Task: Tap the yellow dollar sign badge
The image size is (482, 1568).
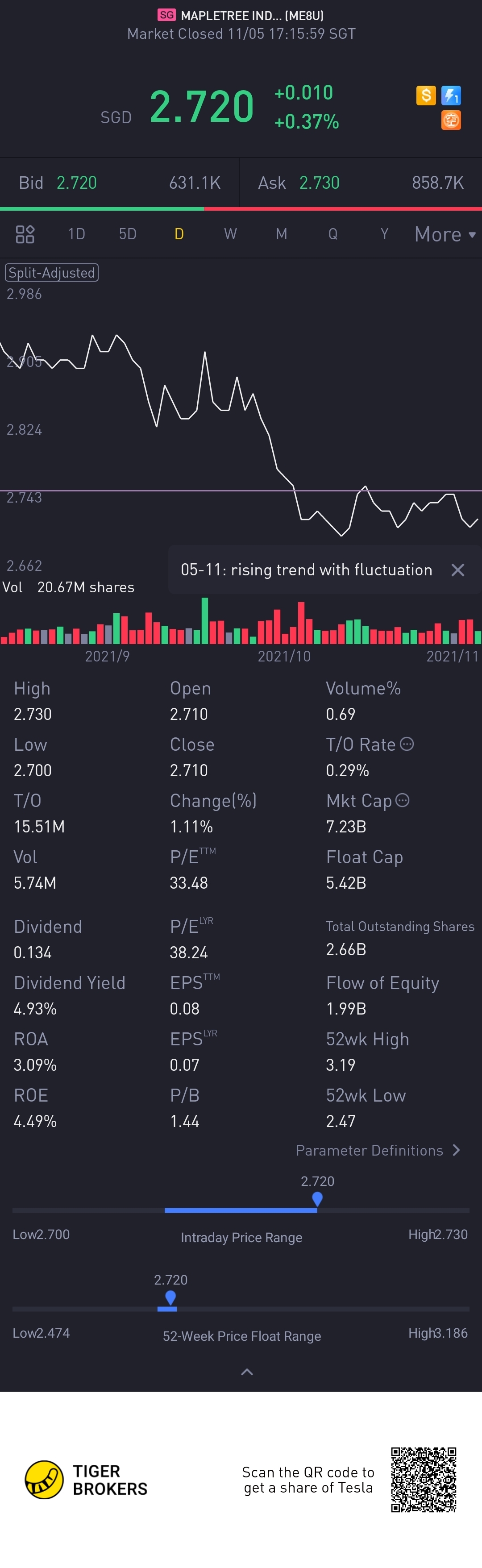Action: tap(426, 96)
